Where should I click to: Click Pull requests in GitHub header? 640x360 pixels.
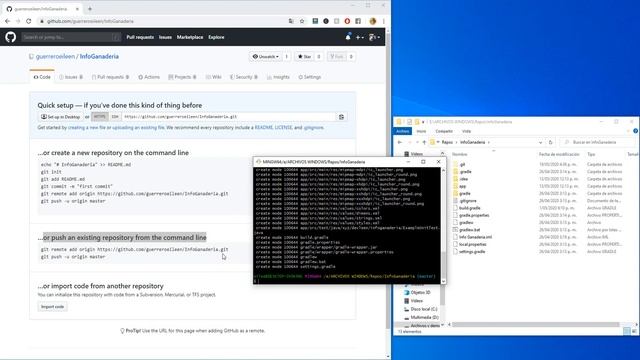point(140,37)
